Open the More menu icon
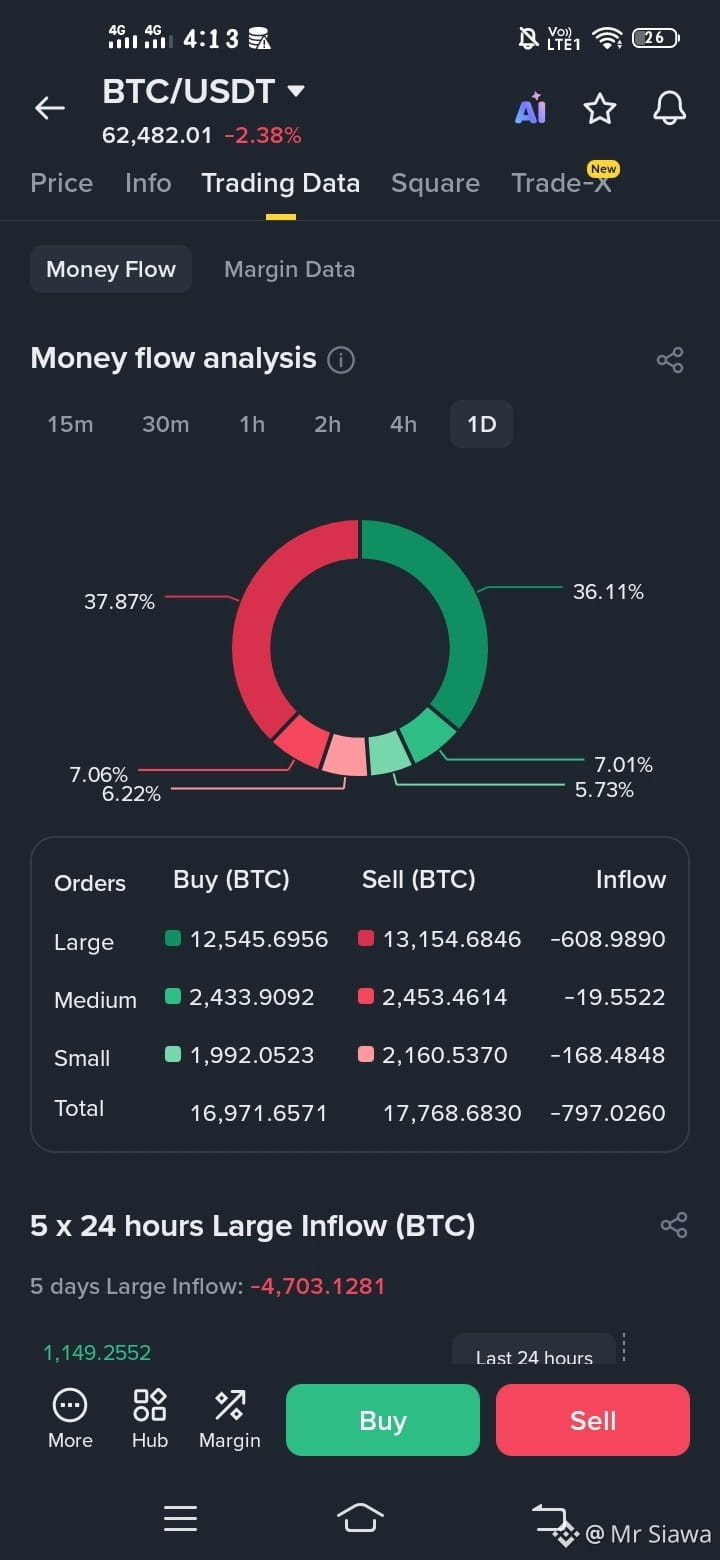The height and width of the screenshot is (1560, 720). tap(70, 1418)
